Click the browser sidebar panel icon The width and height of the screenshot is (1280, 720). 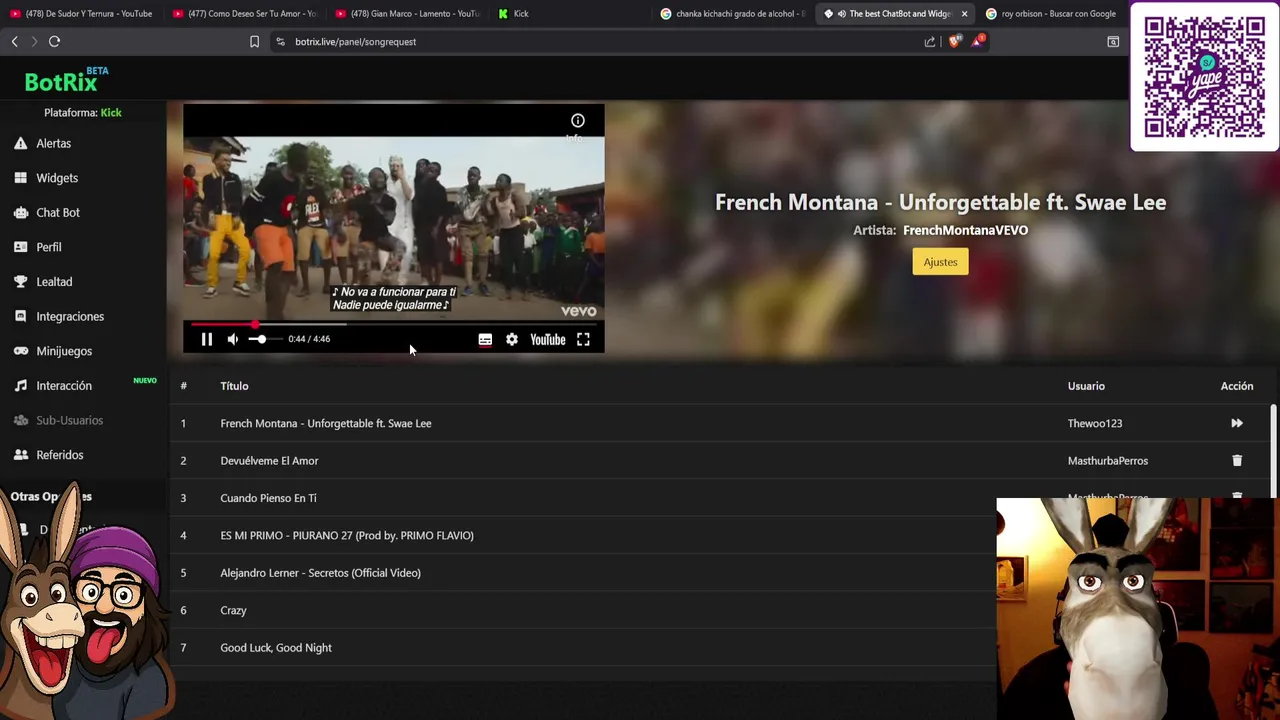(1113, 42)
